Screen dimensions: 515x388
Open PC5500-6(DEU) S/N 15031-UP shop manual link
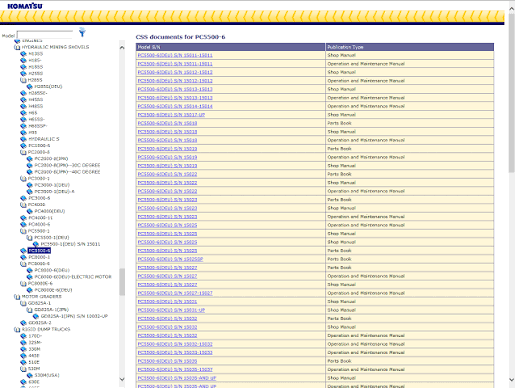[x=171, y=310]
